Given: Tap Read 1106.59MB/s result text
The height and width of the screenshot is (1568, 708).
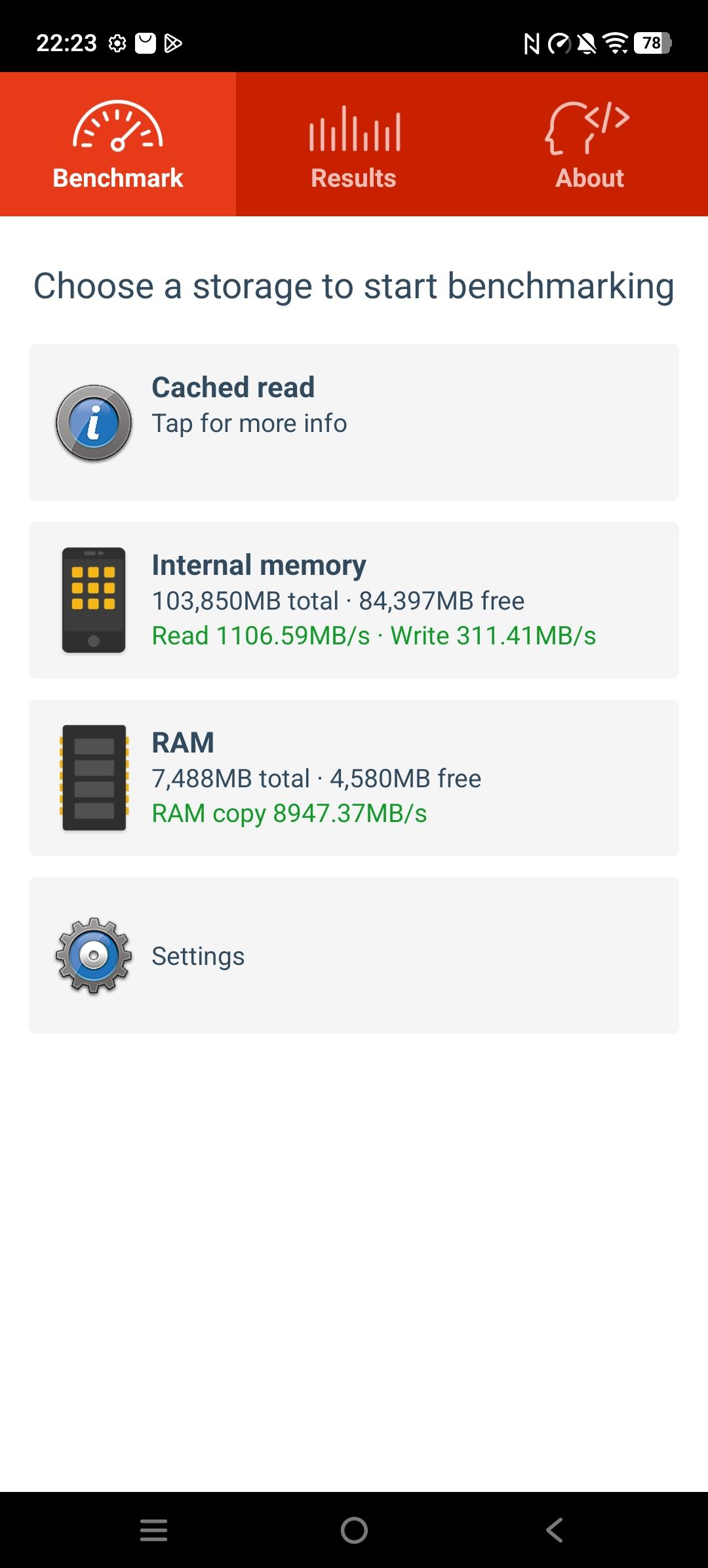Looking at the screenshot, I should (261, 636).
